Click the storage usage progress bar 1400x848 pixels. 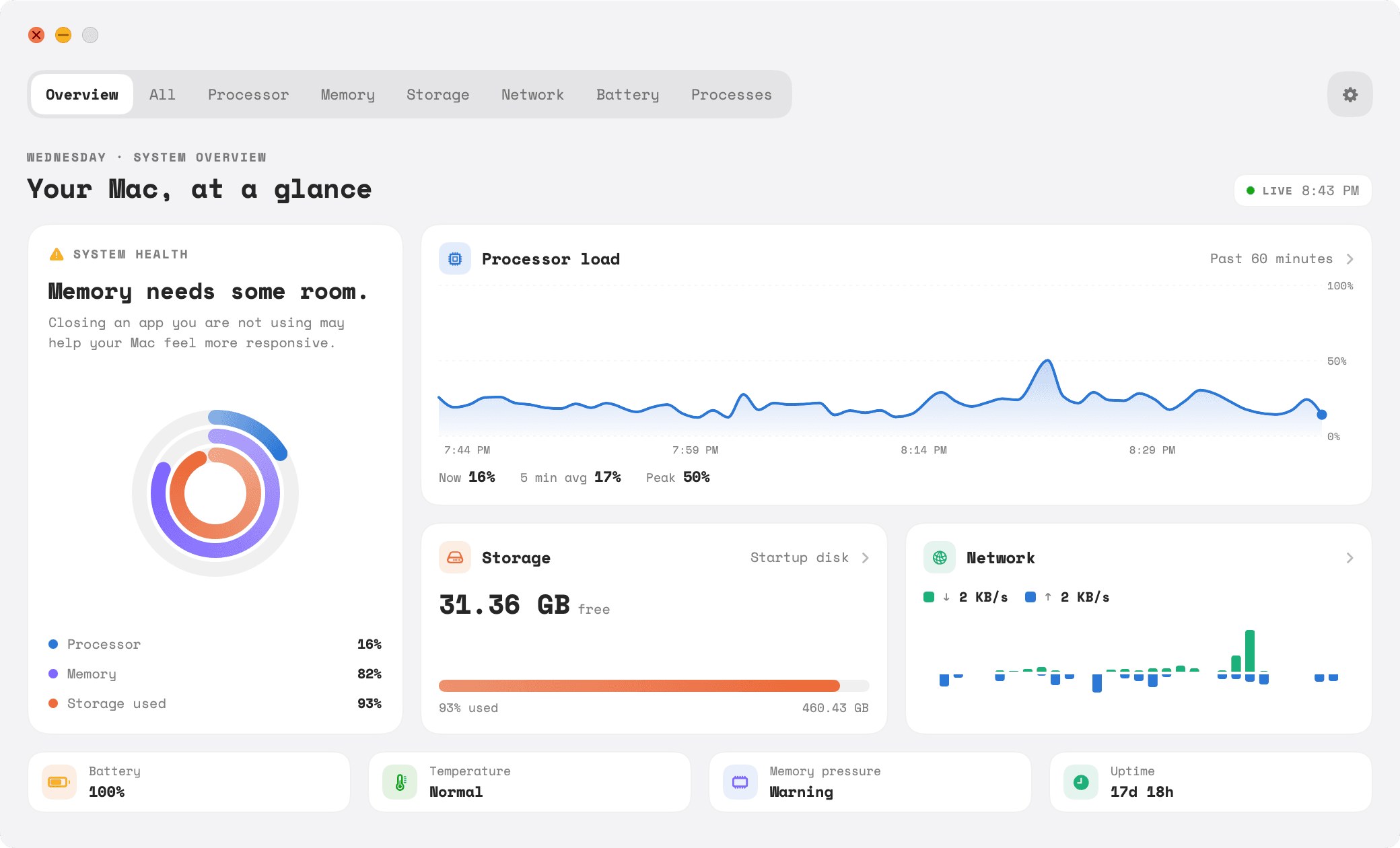[654, 686]
